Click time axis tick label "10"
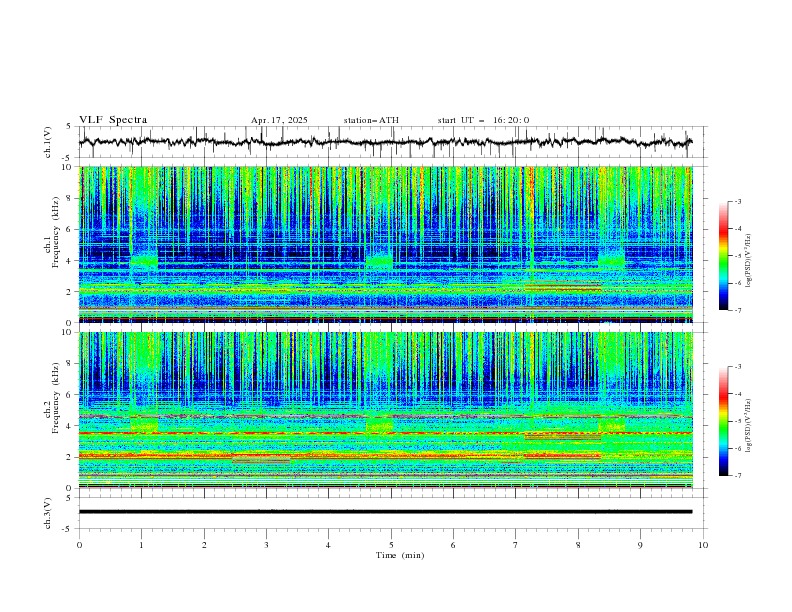The image size is (792, 612). tap(703, 545)
